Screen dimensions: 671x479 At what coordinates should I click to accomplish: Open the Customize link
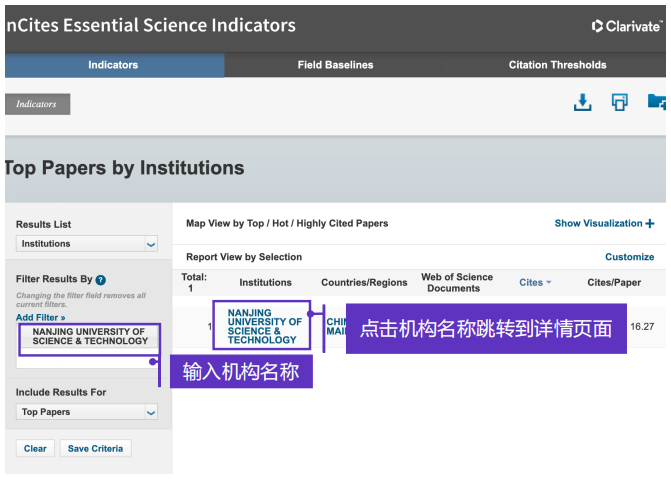click(629, 257)
